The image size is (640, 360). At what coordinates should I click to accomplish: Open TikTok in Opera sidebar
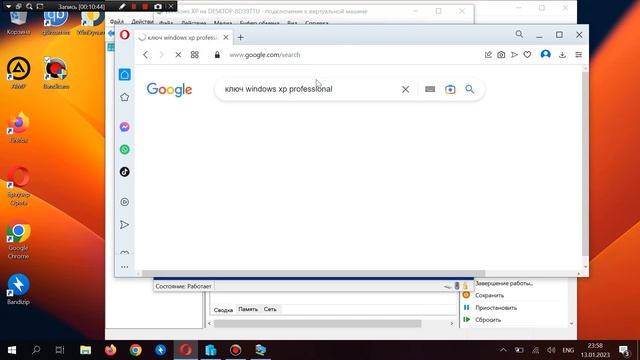124,172
